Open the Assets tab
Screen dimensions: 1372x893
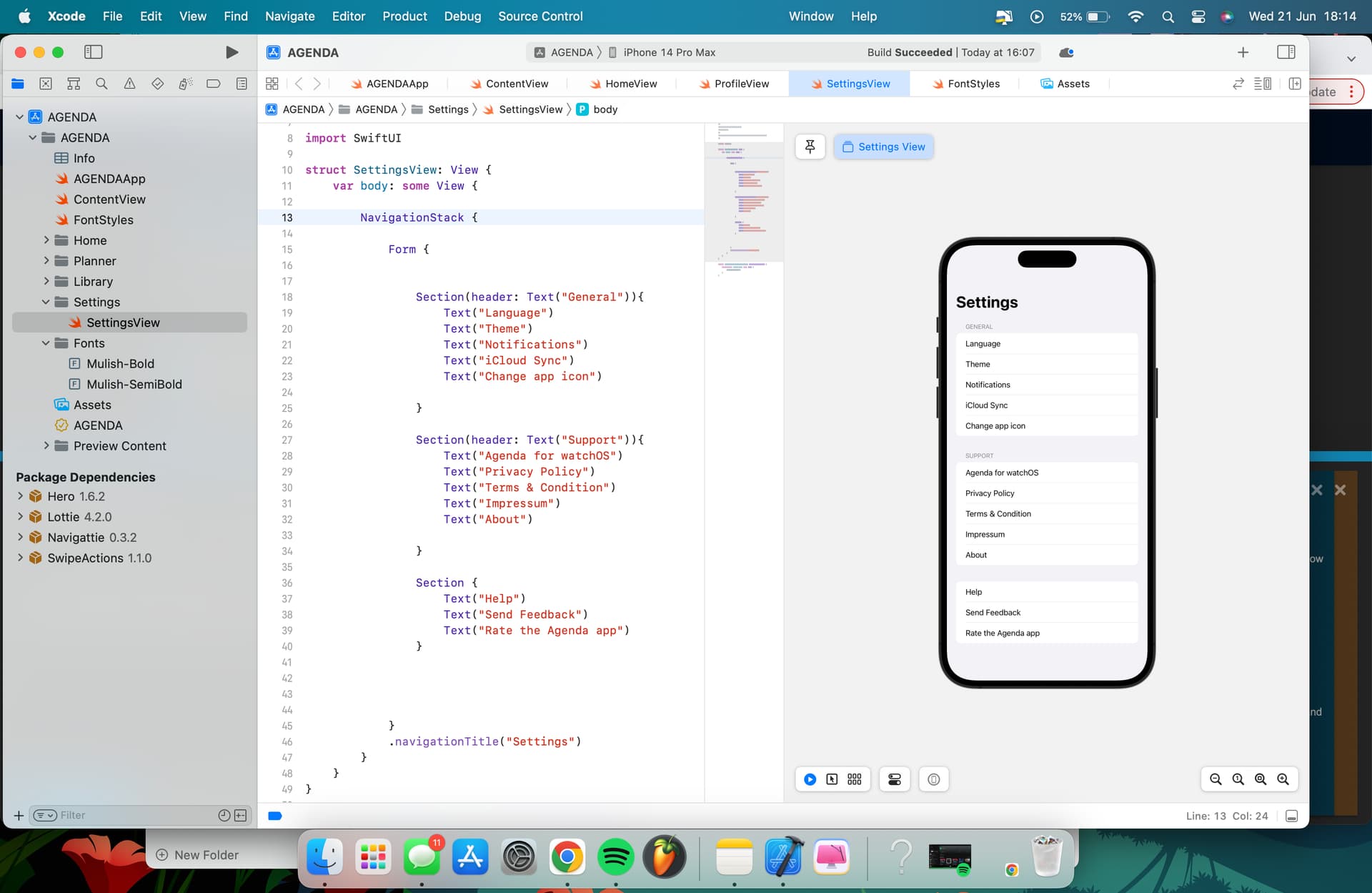click(x=1065, y=84)
